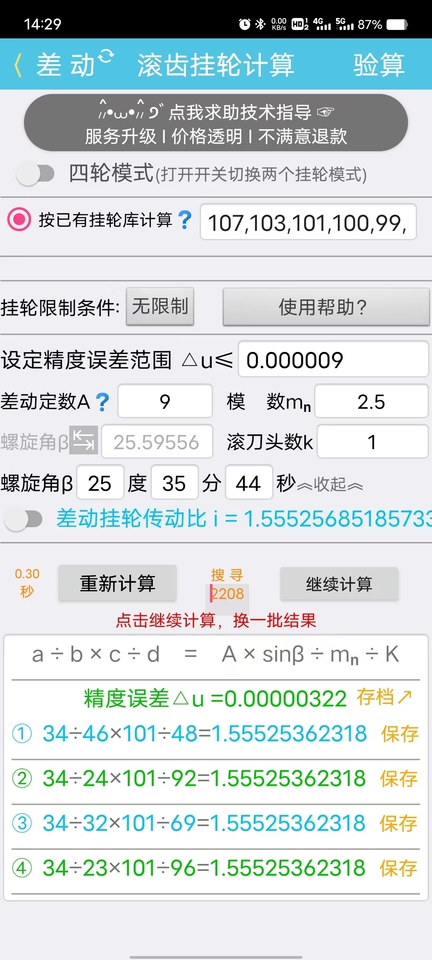Viewport: 432px width, 960px height.
Task: Open help icon beside 按已有挂轮库计算
Action: (185, 220)
